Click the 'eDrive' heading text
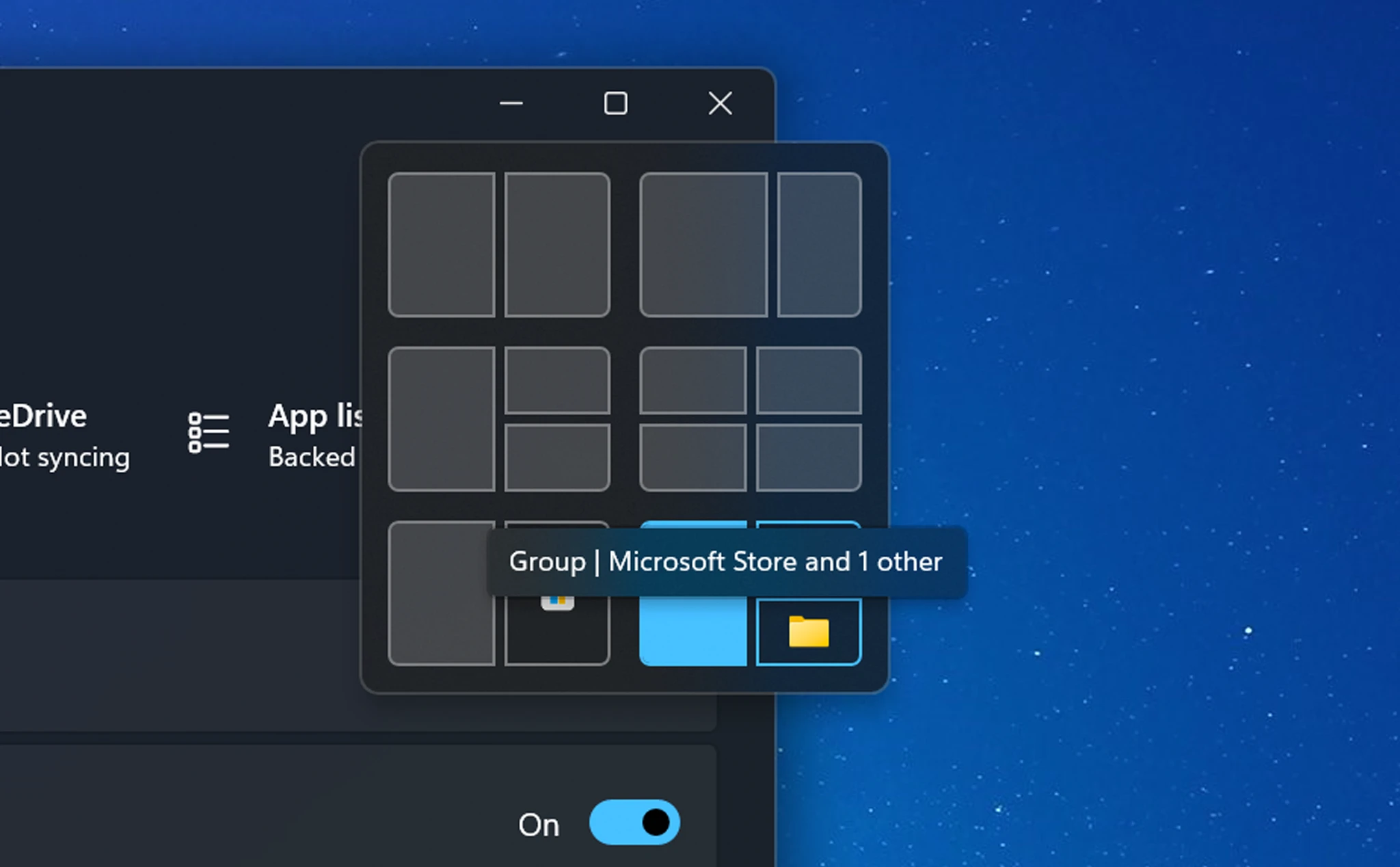The height and width of the screenshot is (867, 1400). click(x=43, y=416)
